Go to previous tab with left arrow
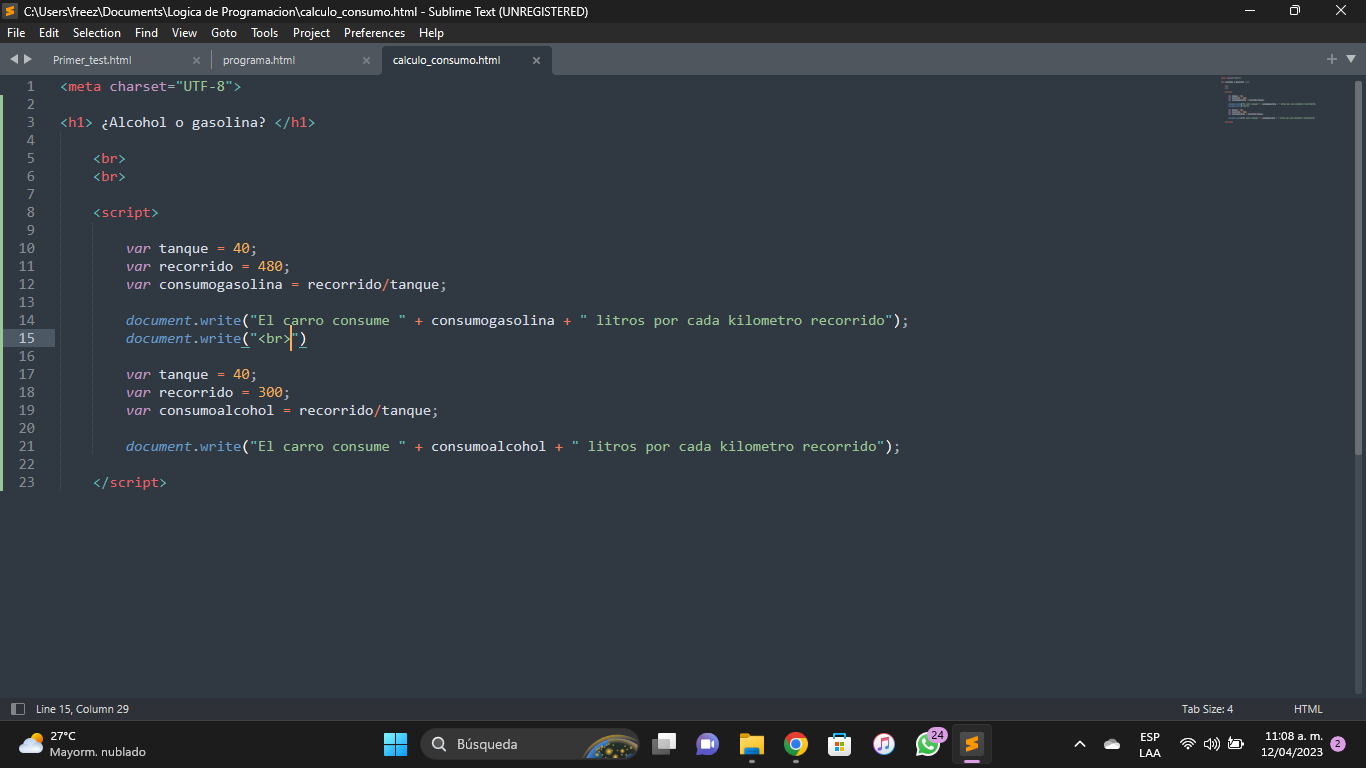1366x768 pixels. point(14,60)
